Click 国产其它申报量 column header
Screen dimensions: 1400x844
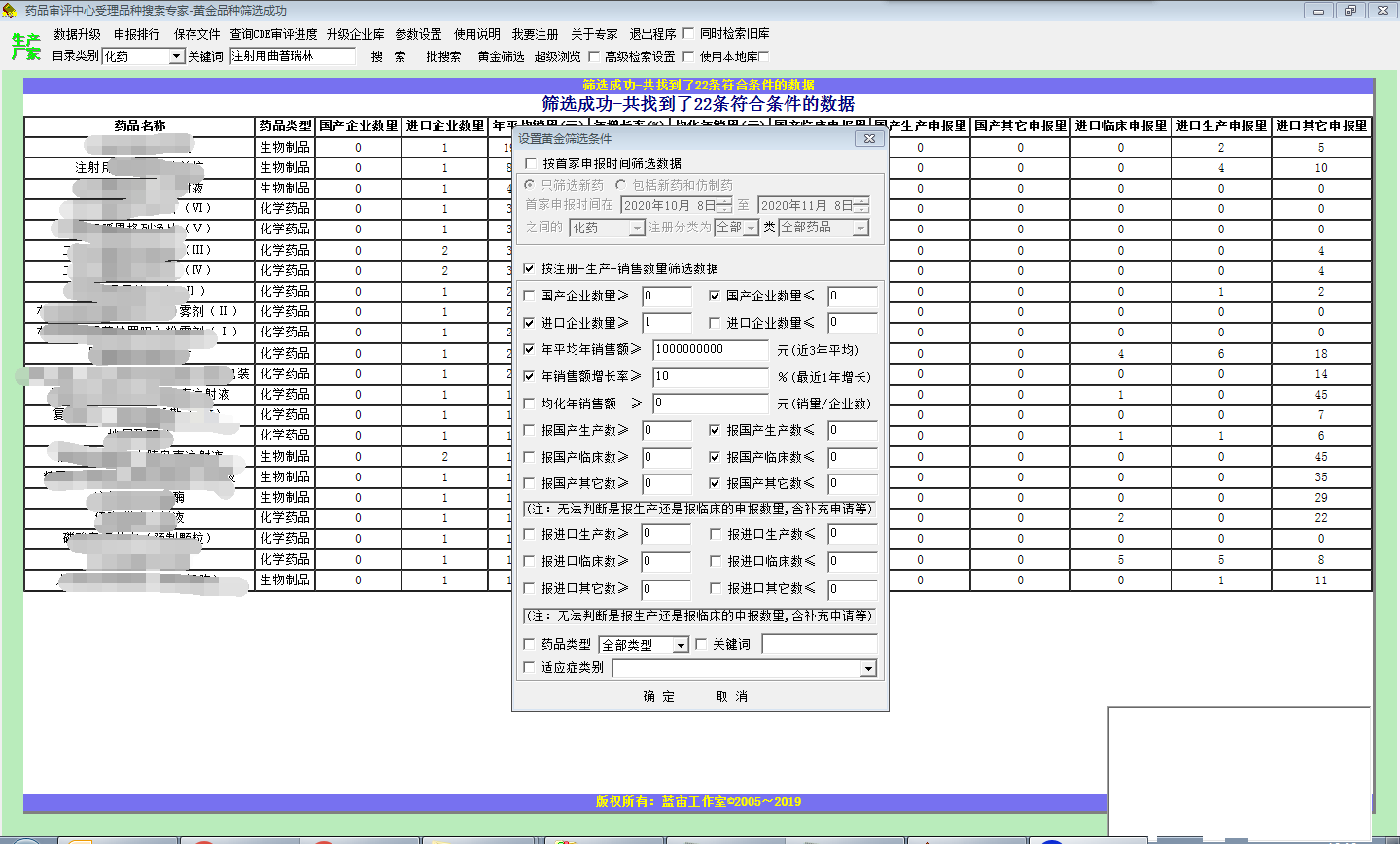click(x=1021, y=126)
